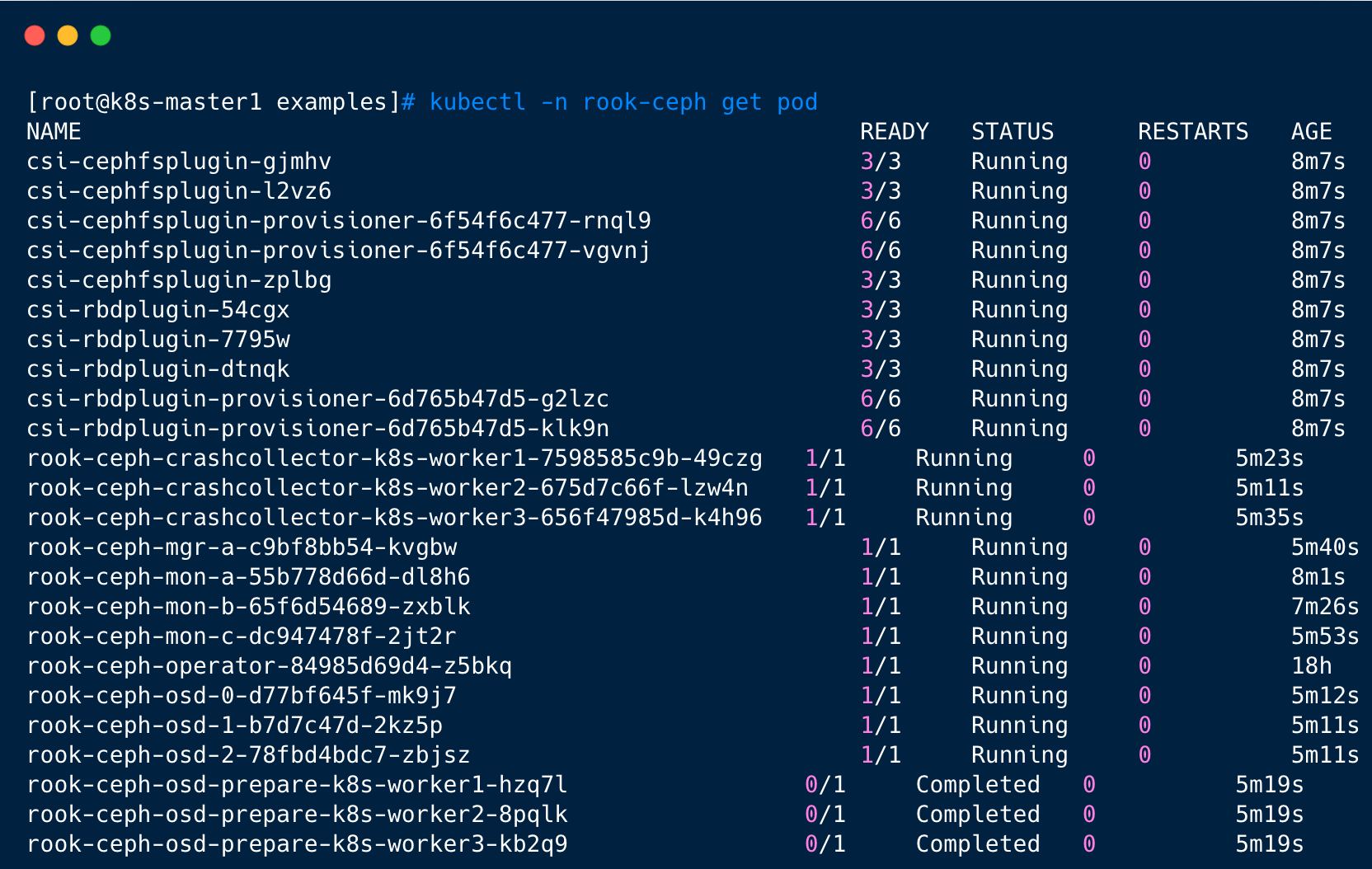Click the NAME column header
The width and height of the screenshot is (1372, 869).
54,132
